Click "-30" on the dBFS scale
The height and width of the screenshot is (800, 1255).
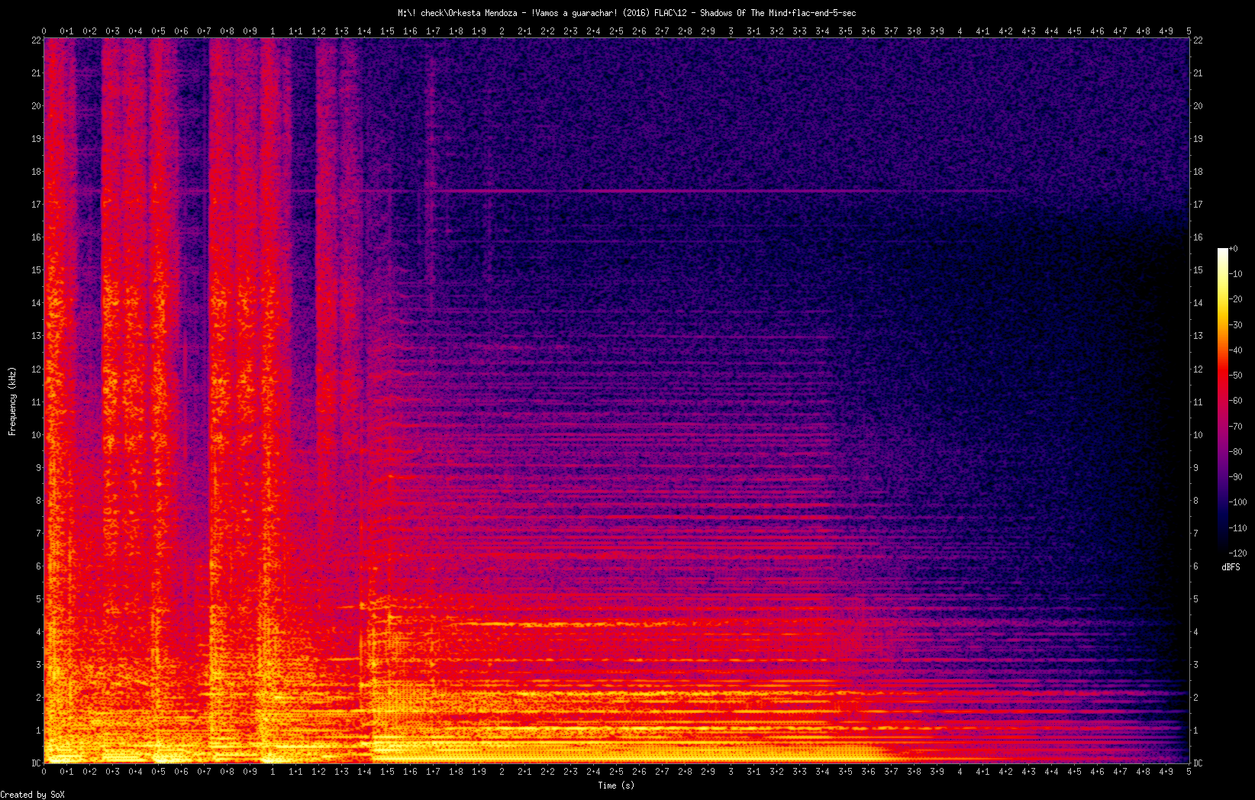point(1237,325)
